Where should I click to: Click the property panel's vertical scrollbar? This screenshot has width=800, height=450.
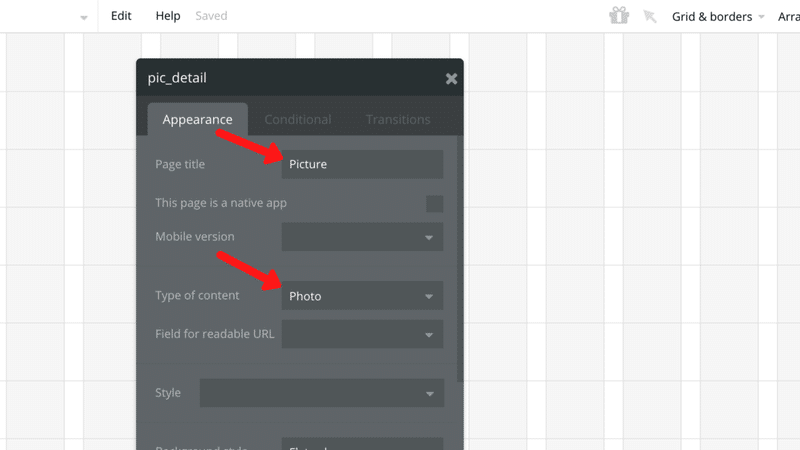coord(460,260)
